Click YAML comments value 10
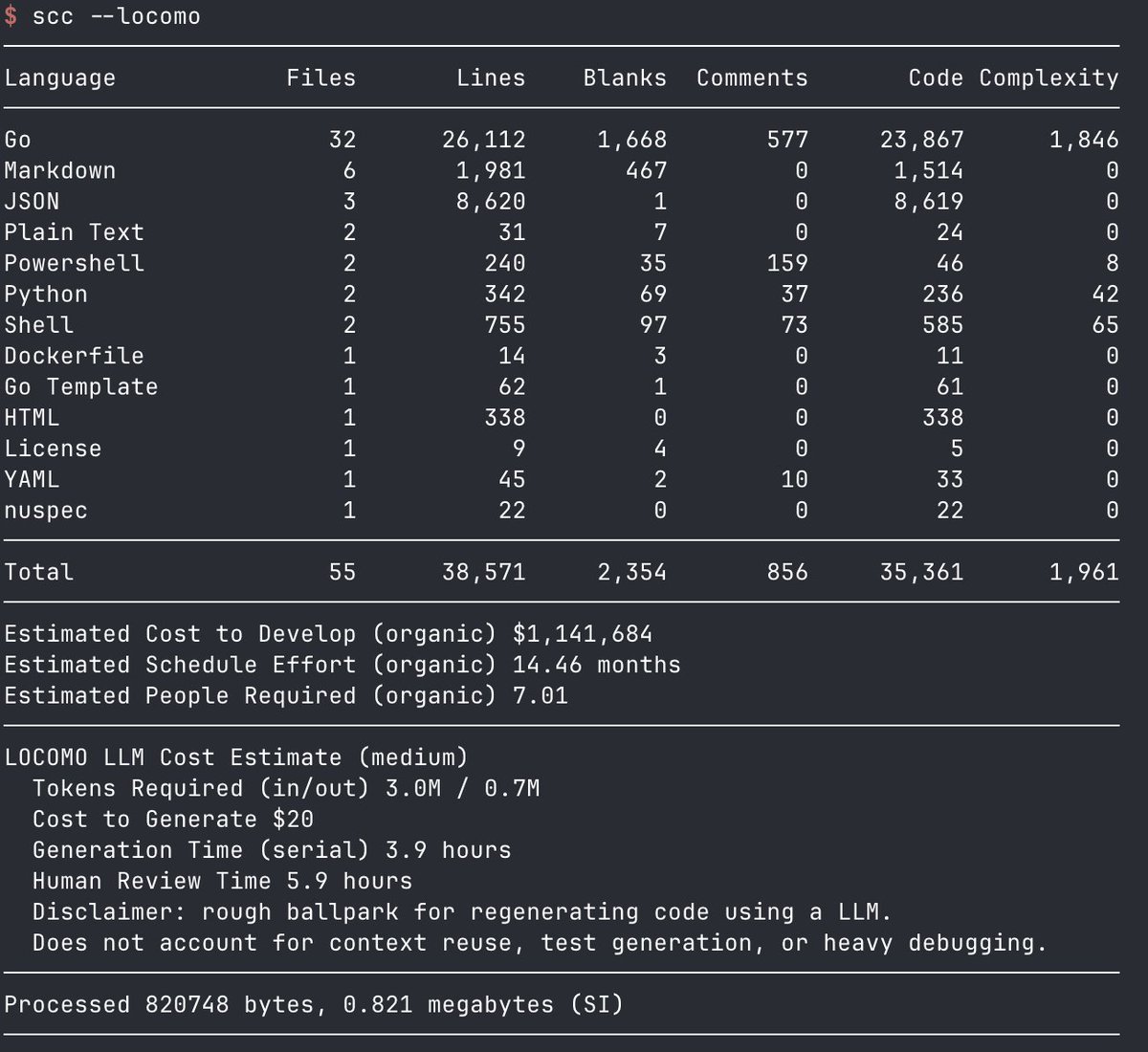The width and height of the screenshot is (1148, 1052). [795, 479]
